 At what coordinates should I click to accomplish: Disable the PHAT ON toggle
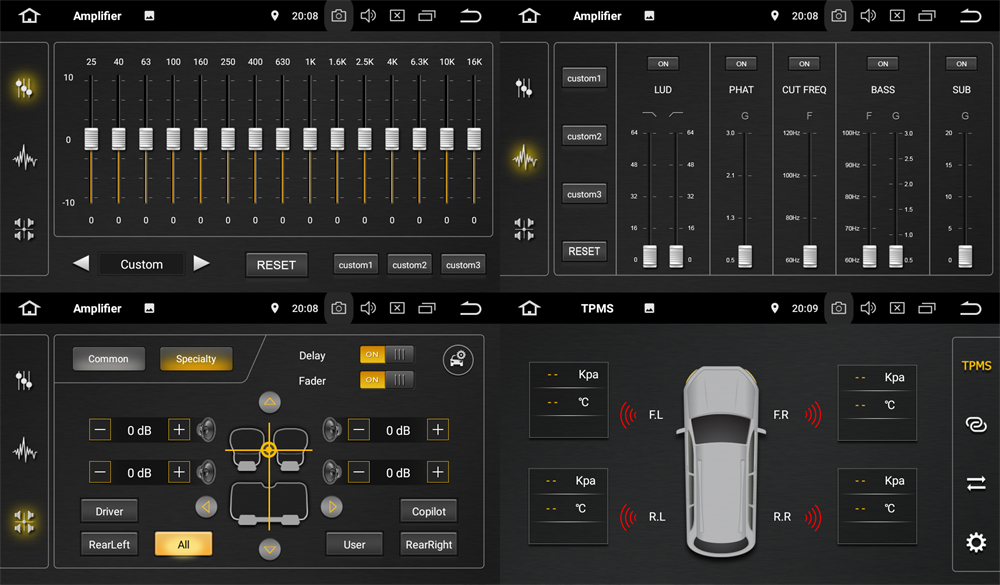pyautogui.click(x=741, y=64)
